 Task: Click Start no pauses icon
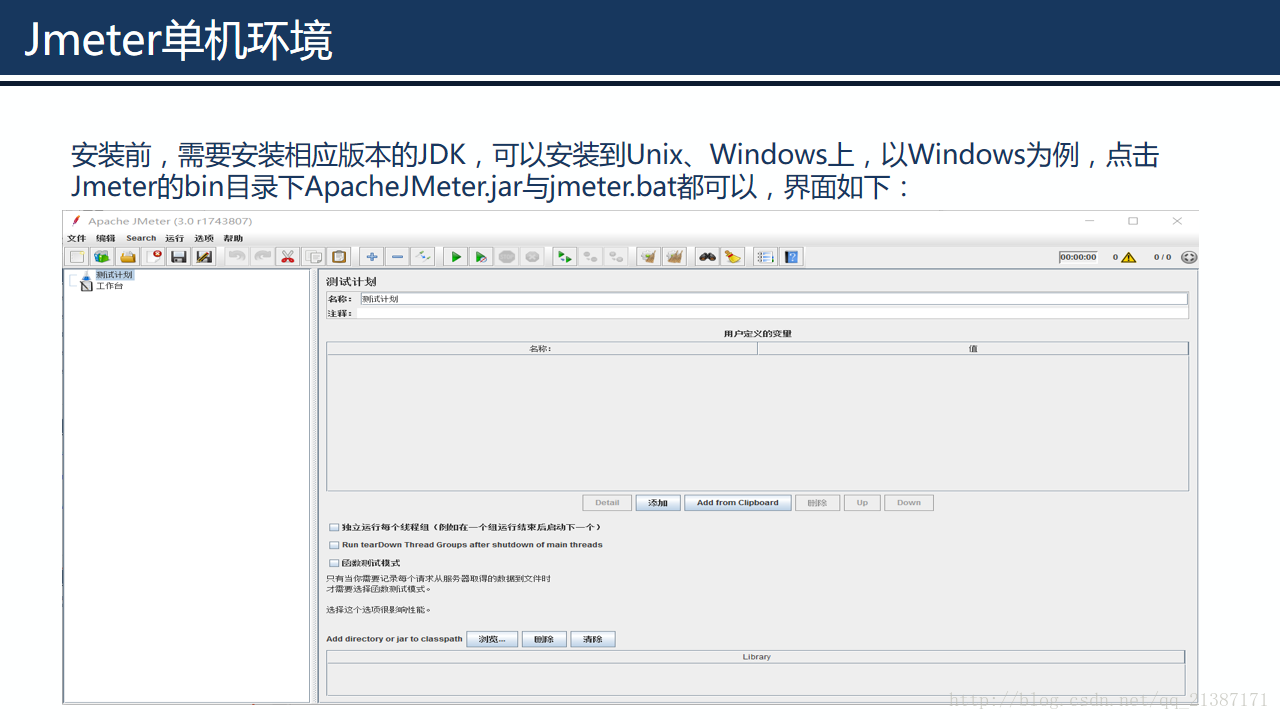[481, 257]
